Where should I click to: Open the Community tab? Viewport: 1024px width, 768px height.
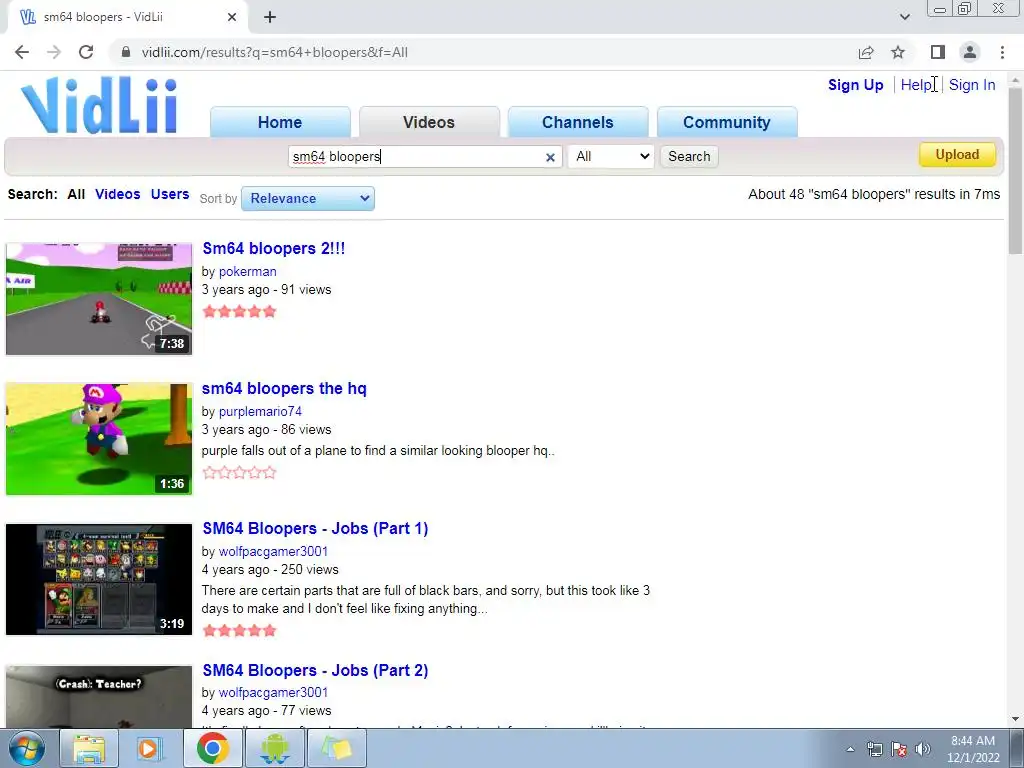tap(727, 122)
